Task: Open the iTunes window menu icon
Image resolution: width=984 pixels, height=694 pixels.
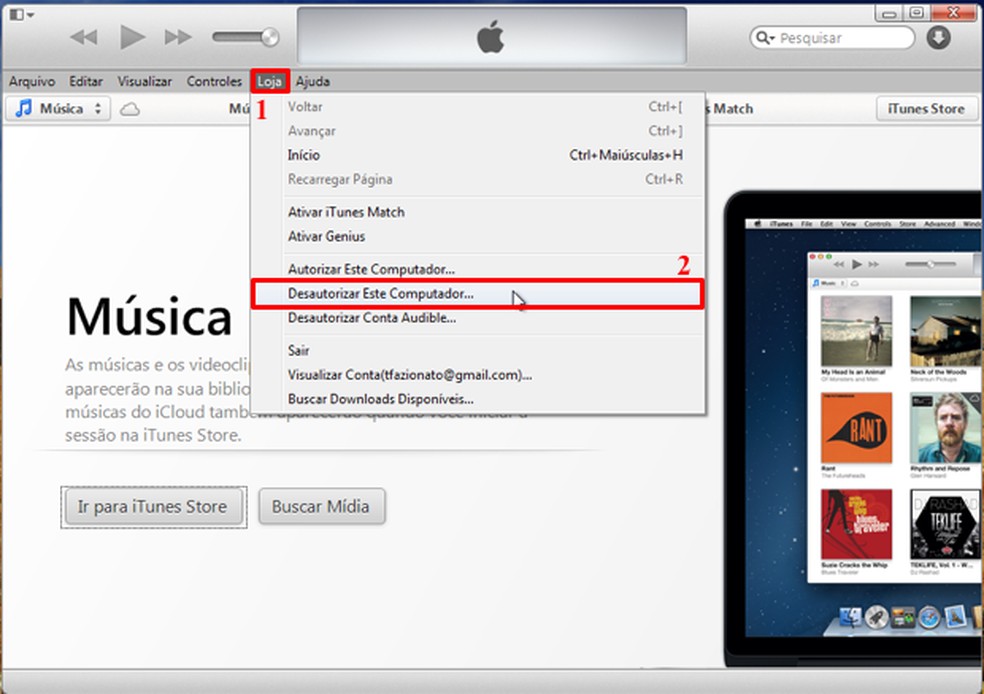Action: pos(21,14)
